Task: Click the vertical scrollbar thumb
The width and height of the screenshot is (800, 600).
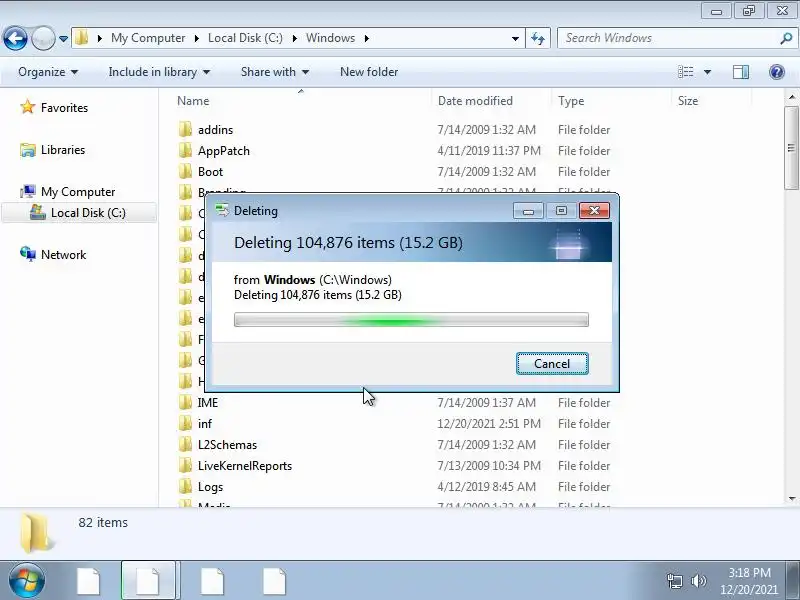Action: click(x=791, y=147)
